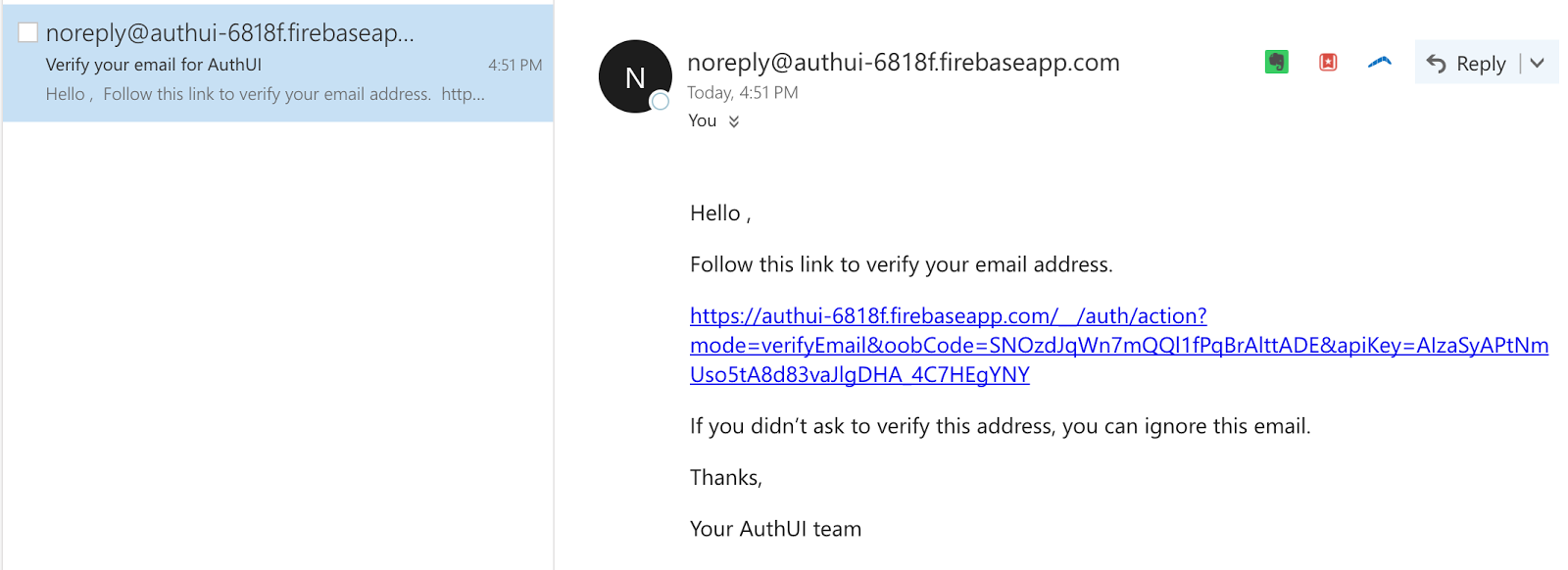1568x570 pixels.
Task: Open the dropdown arrow next to Reply
Action: click(x=1538, y=64)
